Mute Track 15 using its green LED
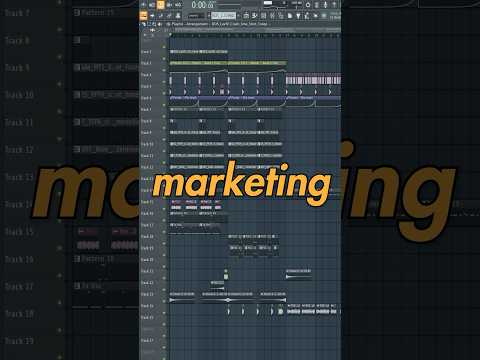 [164, 209]
